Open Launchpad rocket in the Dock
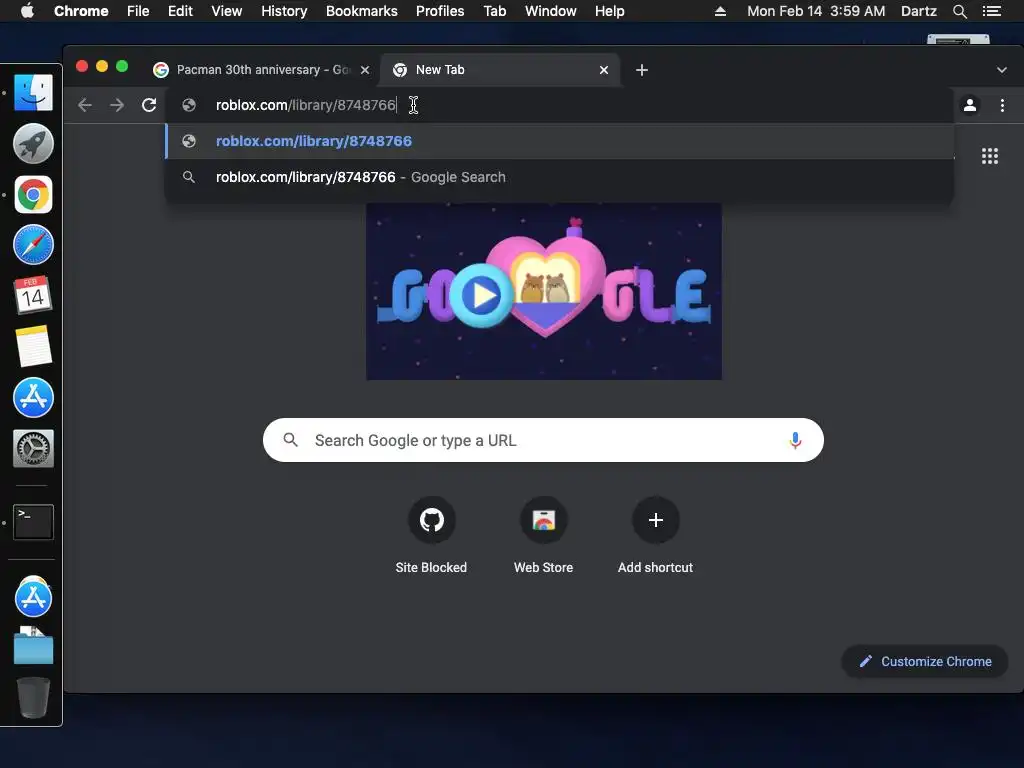This screenshot has width=1024, height=768. pyautogui.click(x=33, y=143)
